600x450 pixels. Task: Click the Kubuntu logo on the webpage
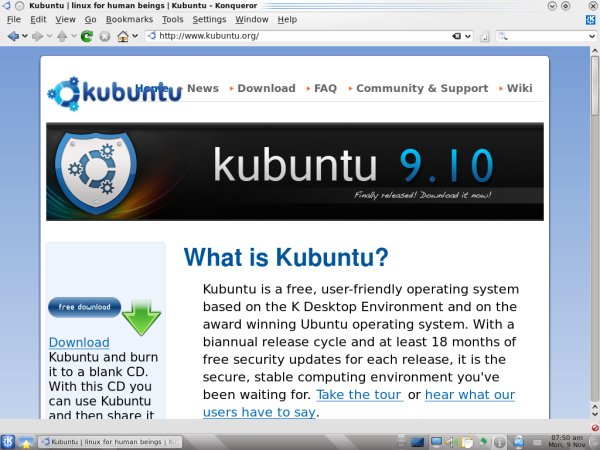[114, 93]
